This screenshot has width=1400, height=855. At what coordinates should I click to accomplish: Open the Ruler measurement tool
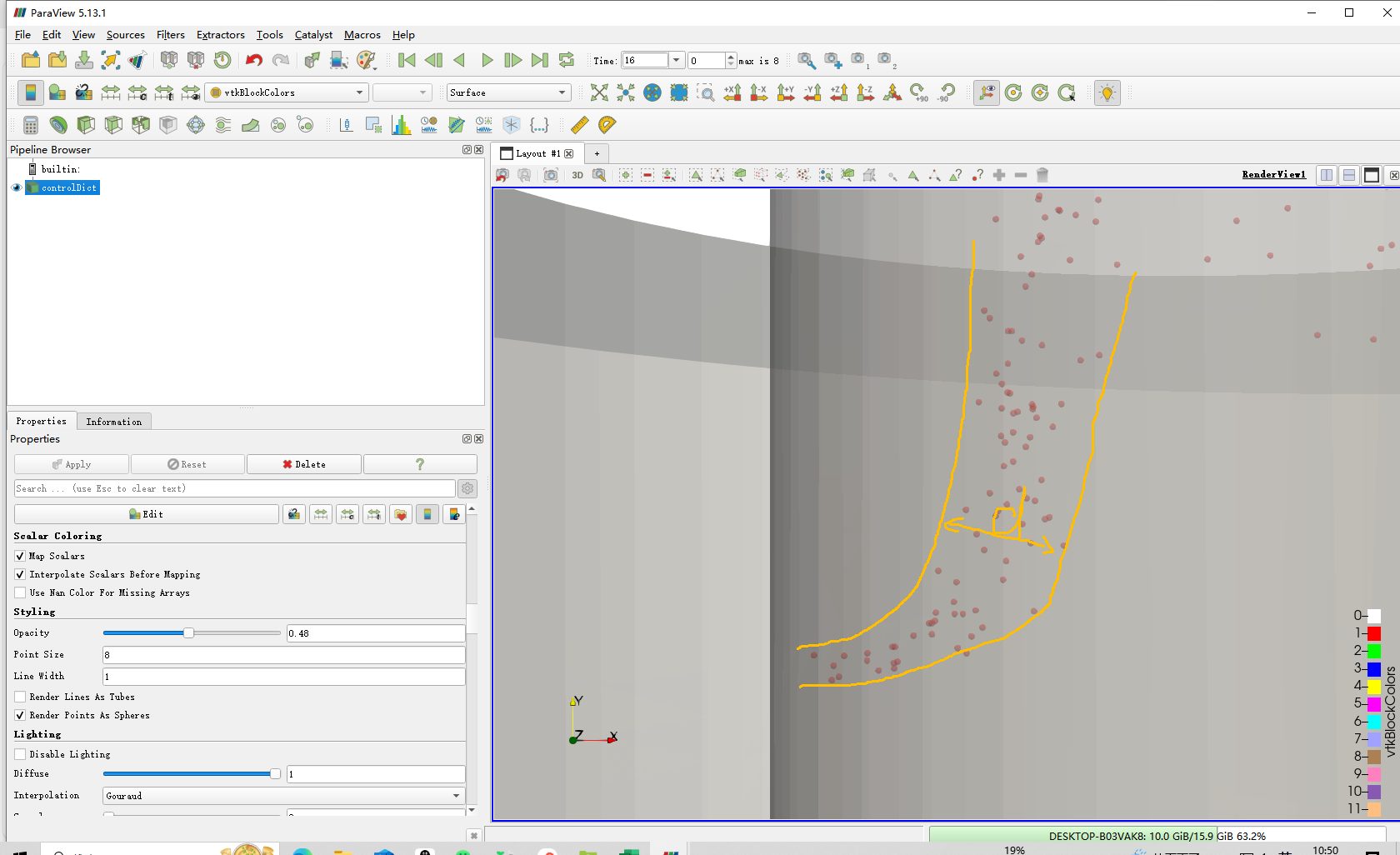pyautogui.click(x=580, y=125)
